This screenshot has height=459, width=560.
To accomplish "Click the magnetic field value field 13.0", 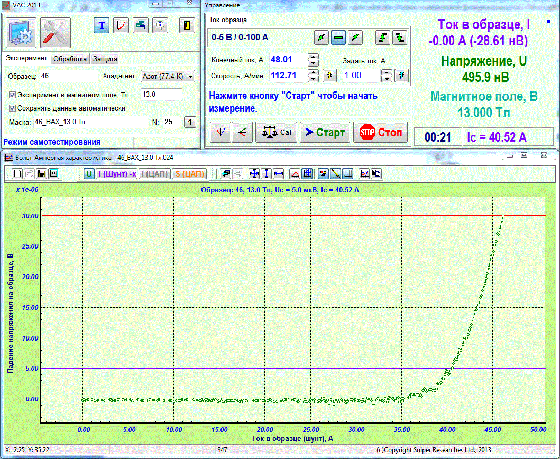I will 161,95.
